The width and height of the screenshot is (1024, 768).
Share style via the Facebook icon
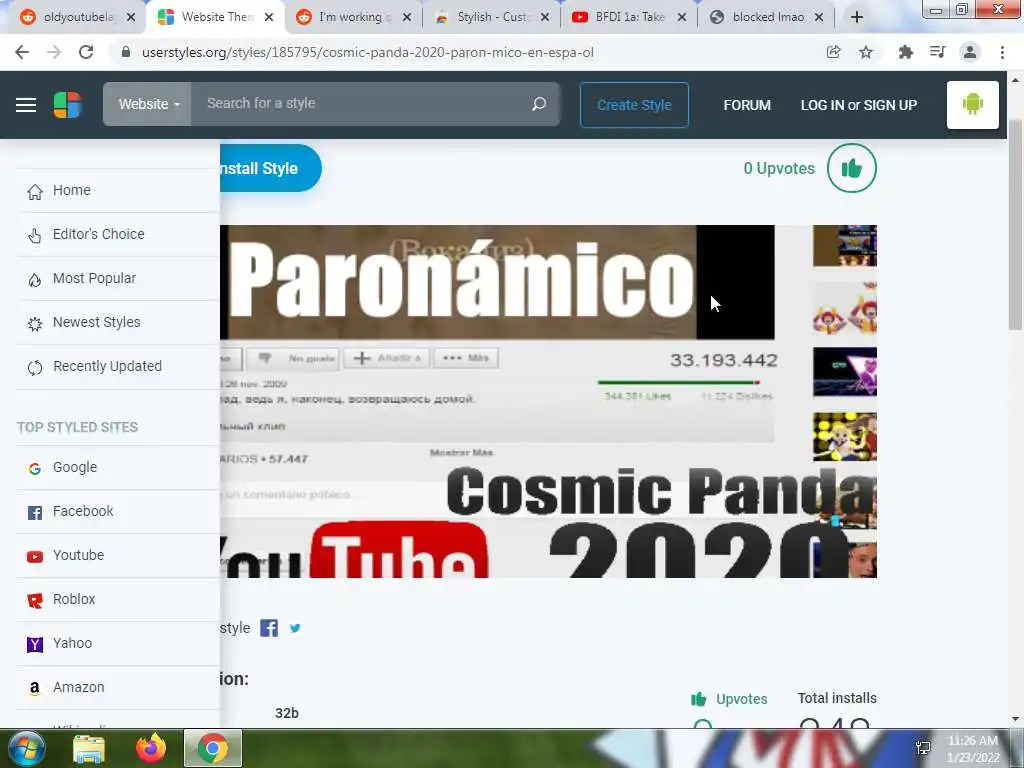[269, 628]
